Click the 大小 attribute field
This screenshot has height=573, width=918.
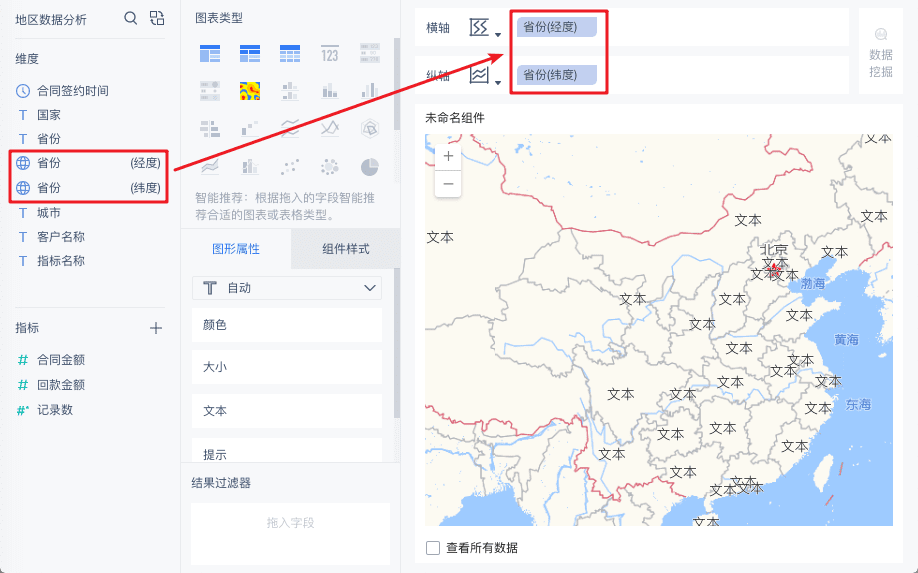tap(287, 367)
